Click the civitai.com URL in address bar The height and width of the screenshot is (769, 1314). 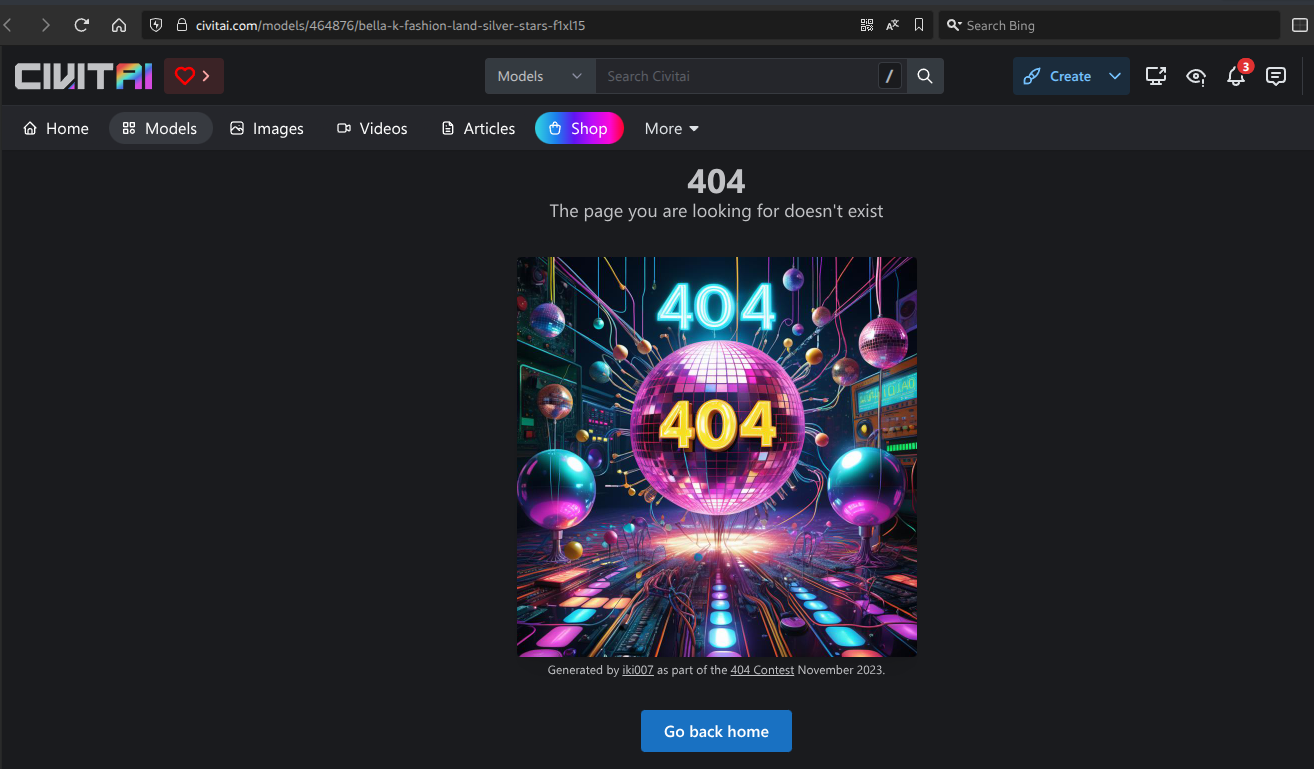tap(390, 25)
